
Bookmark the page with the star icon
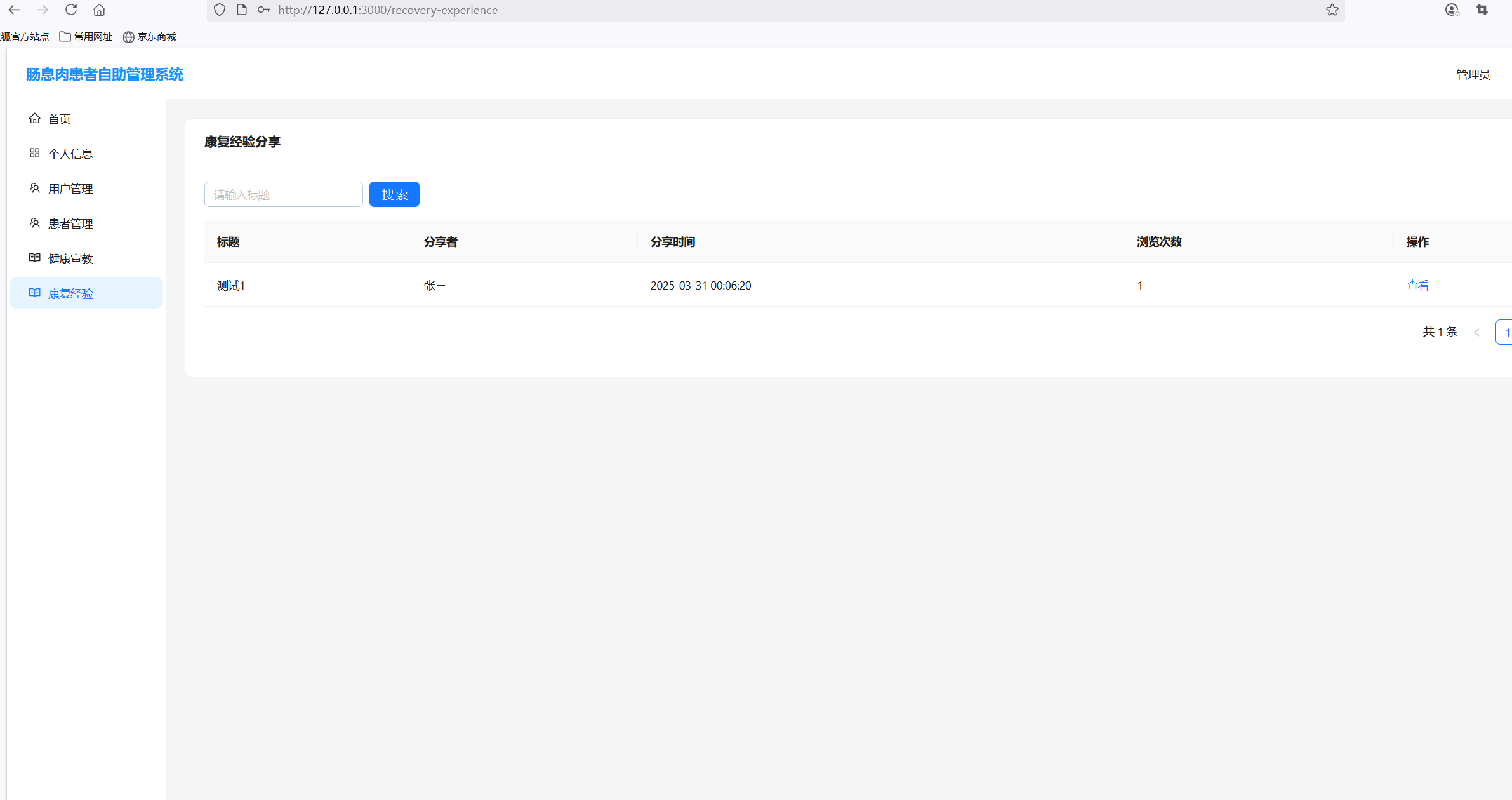coord(1332,10)
